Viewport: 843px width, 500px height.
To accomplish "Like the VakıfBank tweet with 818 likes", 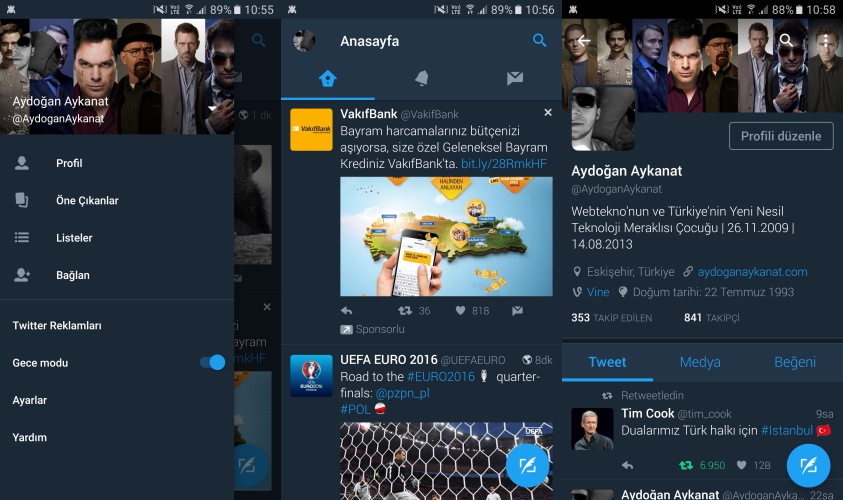I will (460, 311).
